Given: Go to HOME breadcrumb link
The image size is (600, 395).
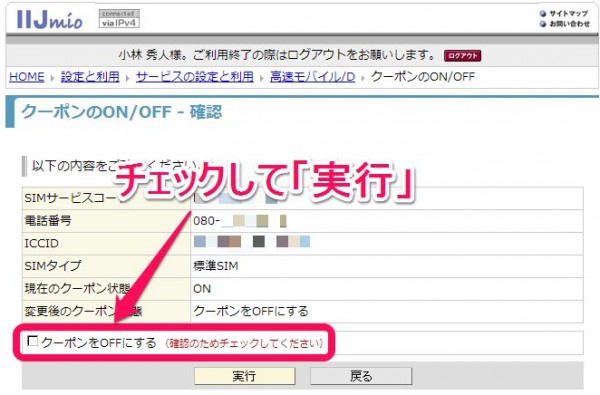Looking at the screenshot, I should [27, 77].
